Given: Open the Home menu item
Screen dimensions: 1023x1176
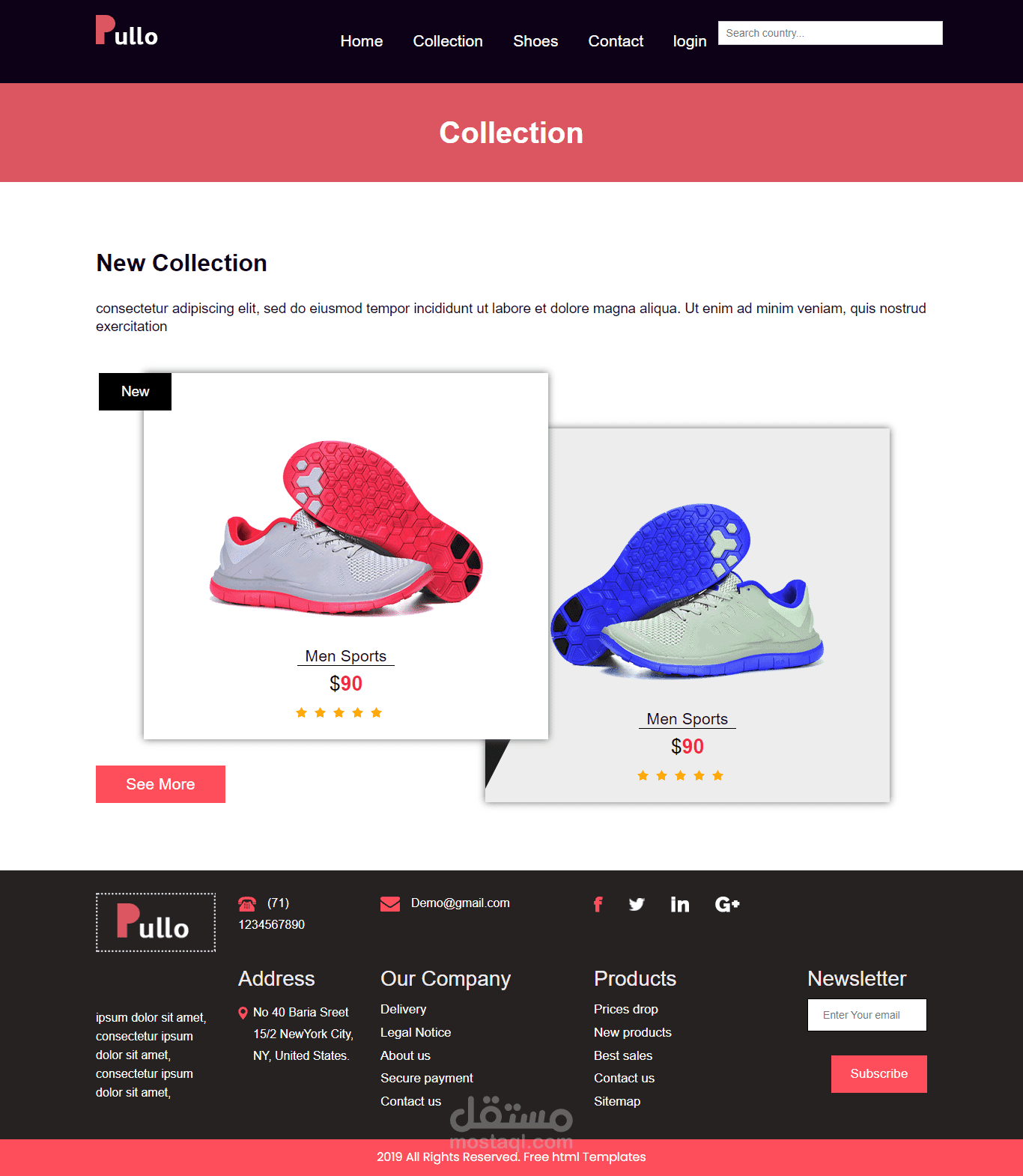Looking at the screenshot, I should click(x=362, y=41).
